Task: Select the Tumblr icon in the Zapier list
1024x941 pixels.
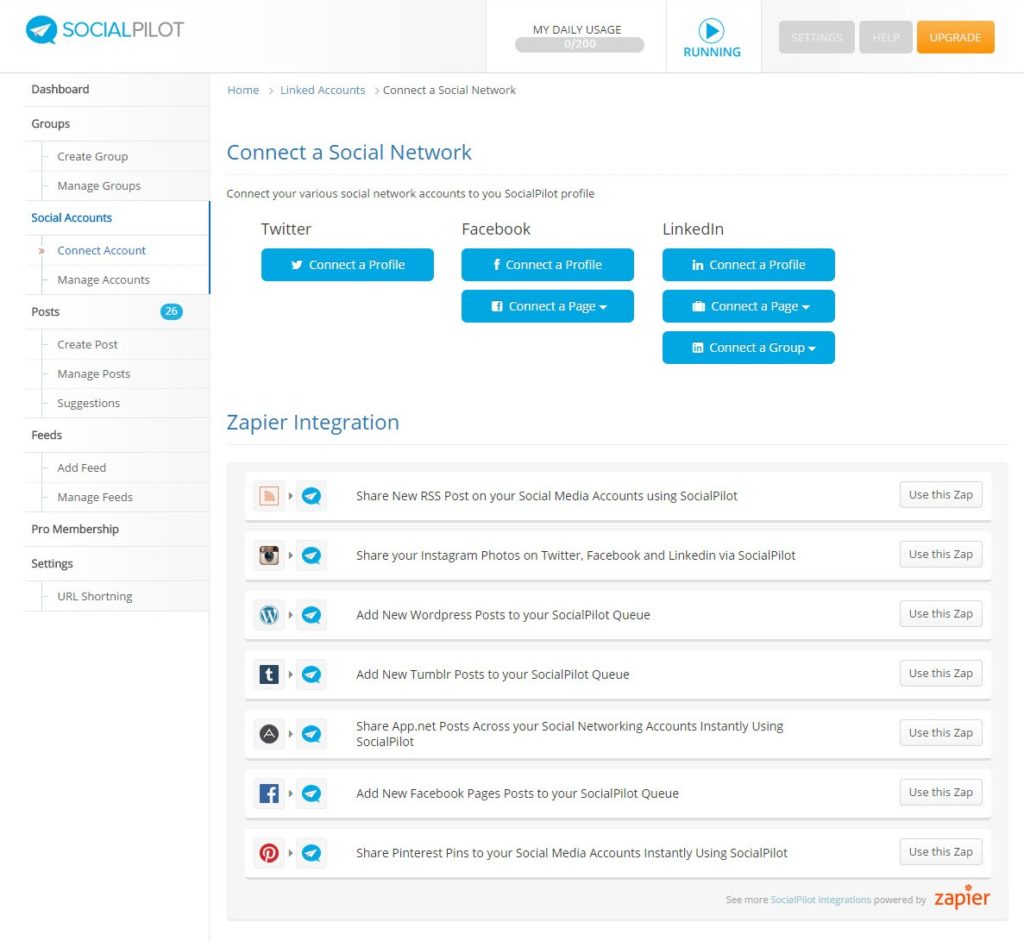Action: click(x=267, y=673)
